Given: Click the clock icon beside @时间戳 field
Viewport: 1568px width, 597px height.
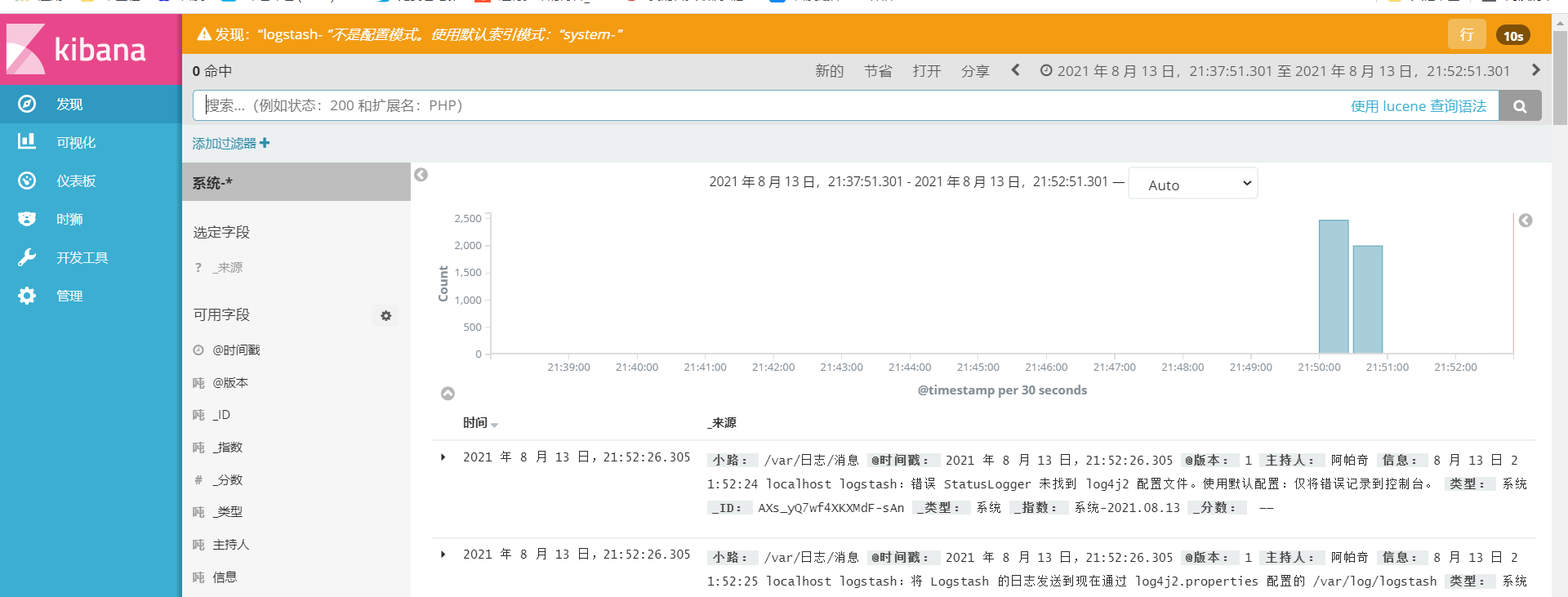Looking at the screenshot, I should tap(198, 350).
